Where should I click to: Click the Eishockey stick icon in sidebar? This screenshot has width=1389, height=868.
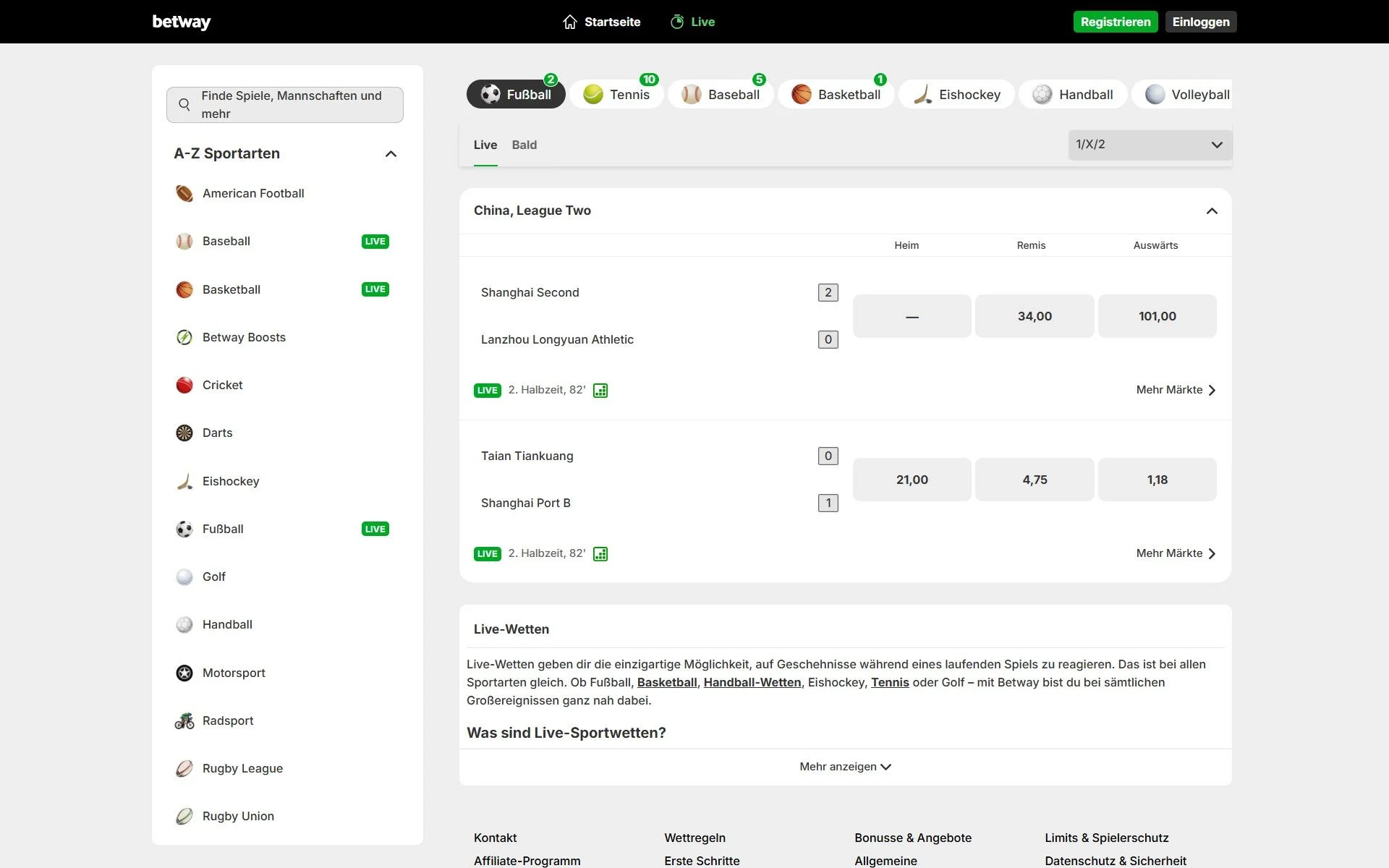[x=184, y=481]
